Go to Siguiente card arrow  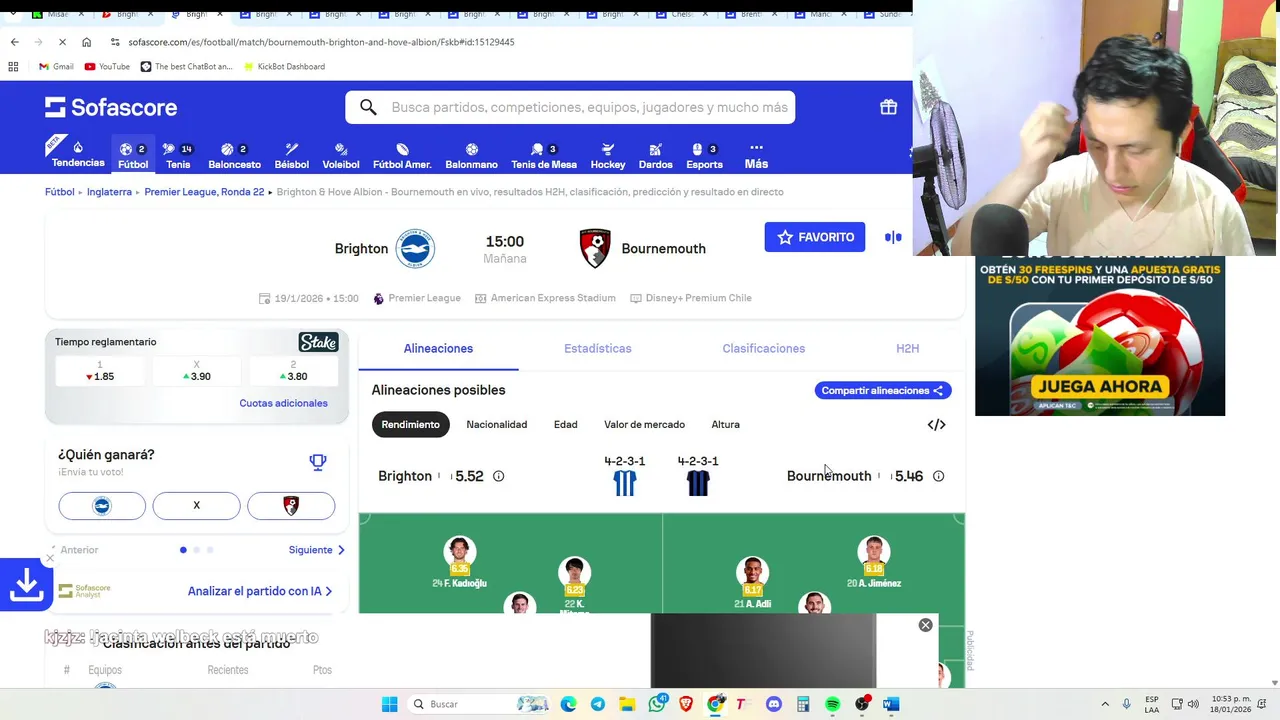point(316,550)
